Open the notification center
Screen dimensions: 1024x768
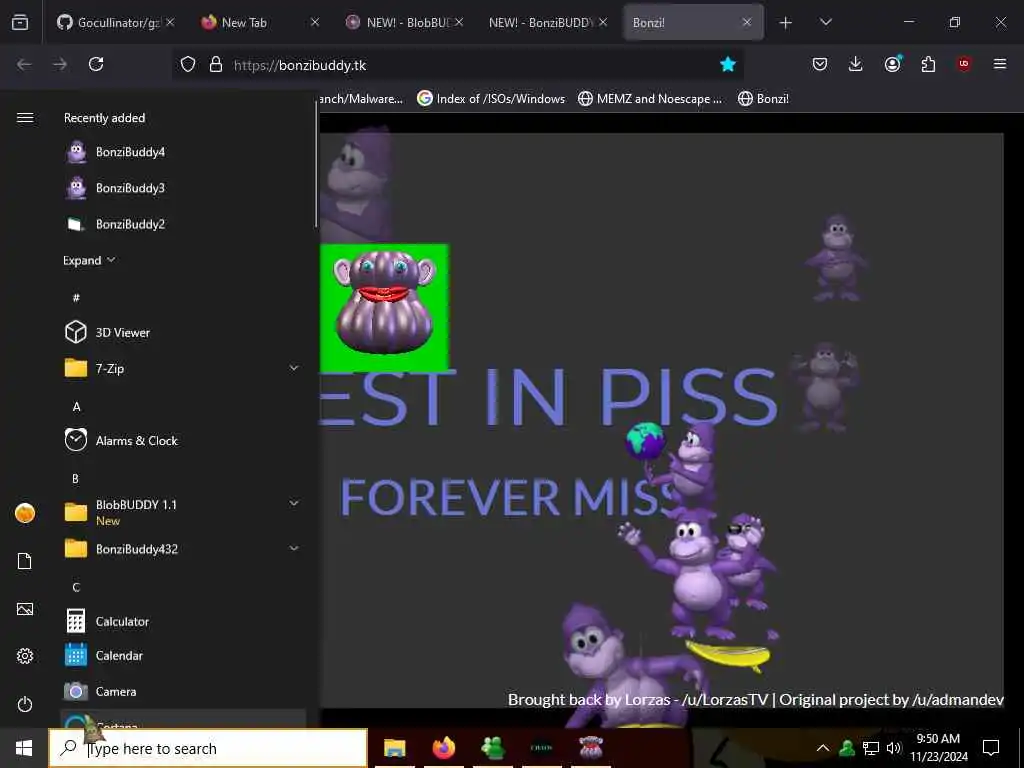point(991,748)
